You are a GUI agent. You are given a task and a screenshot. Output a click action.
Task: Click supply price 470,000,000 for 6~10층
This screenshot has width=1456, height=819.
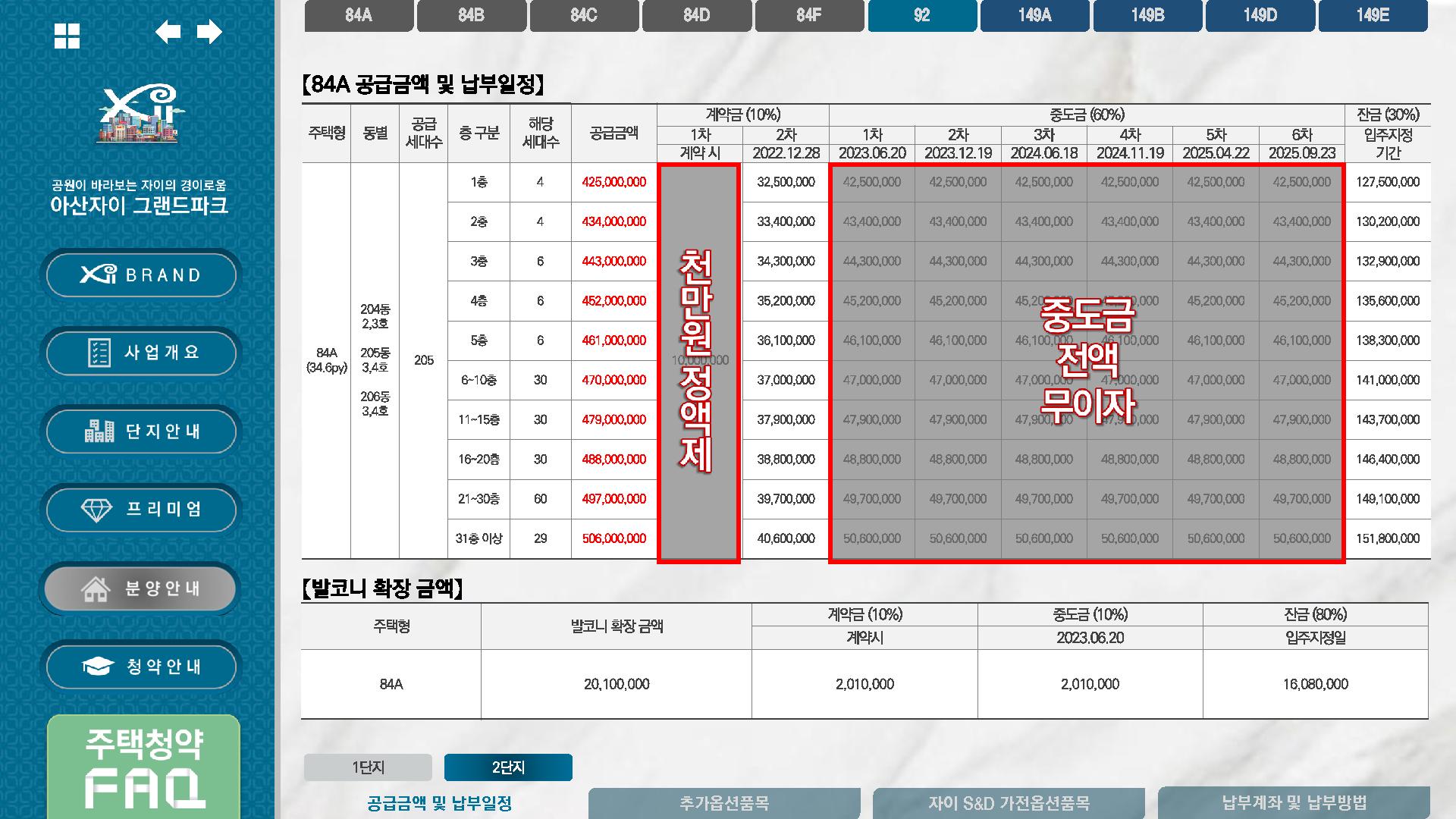coord(614,380)
